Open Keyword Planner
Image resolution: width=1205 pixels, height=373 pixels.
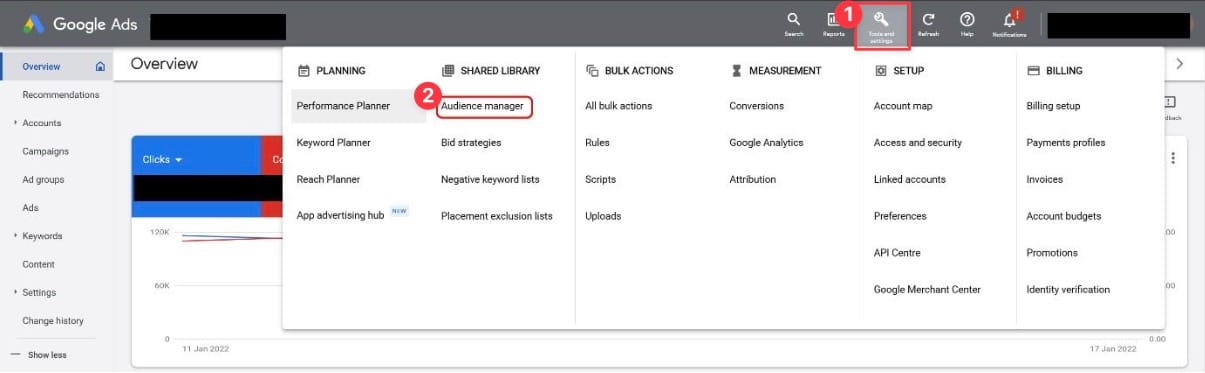pos(333,143)
